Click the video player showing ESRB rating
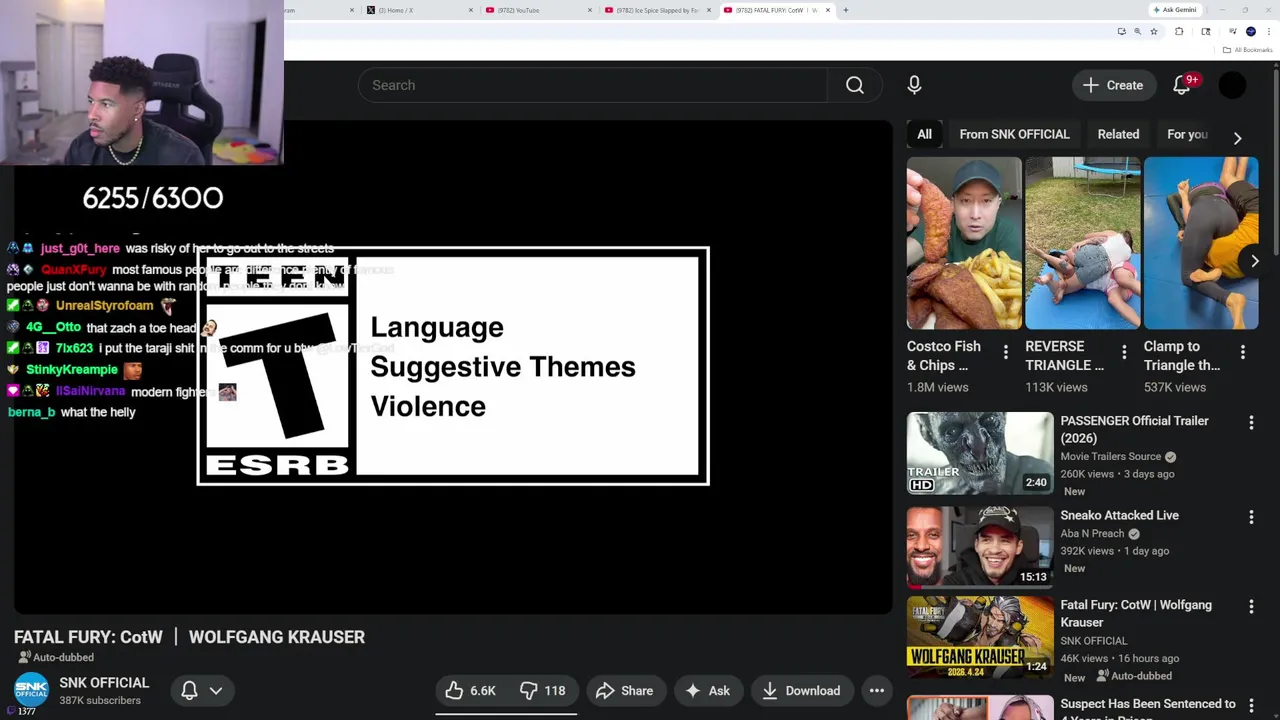1280x720 pixels. coord(453,366)
